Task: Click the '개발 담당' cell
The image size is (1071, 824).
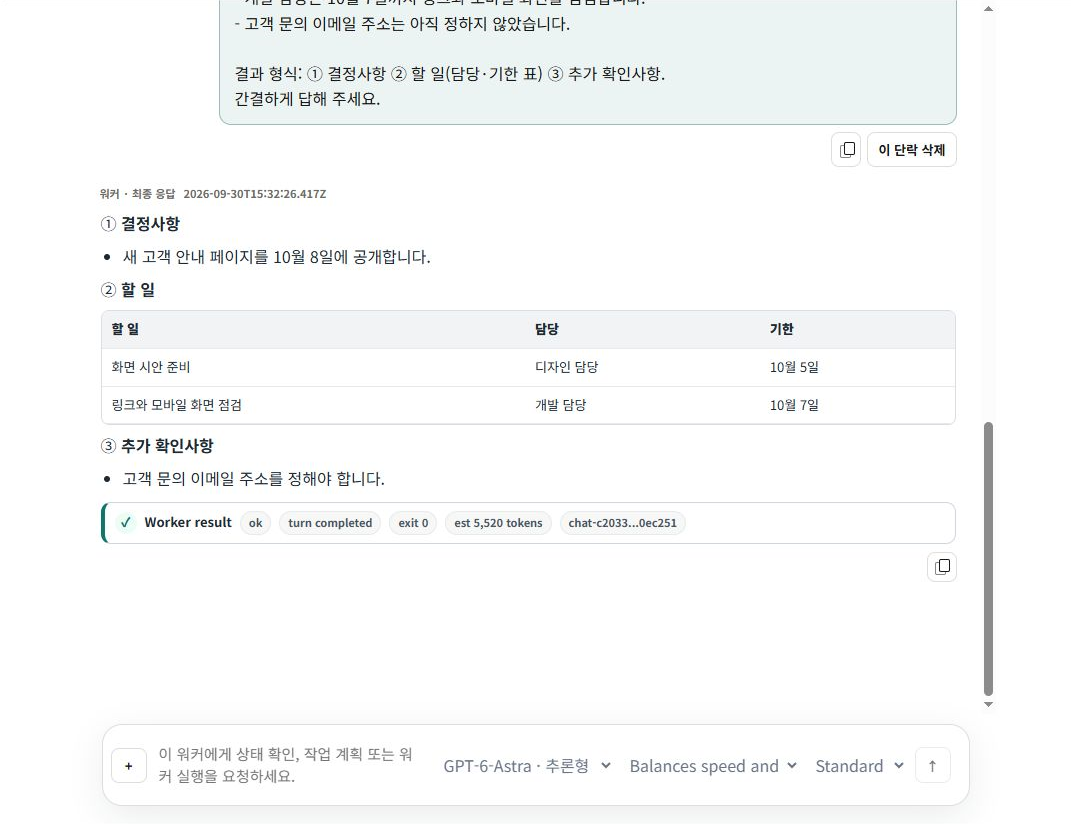Action: click(x=560, y=405)
